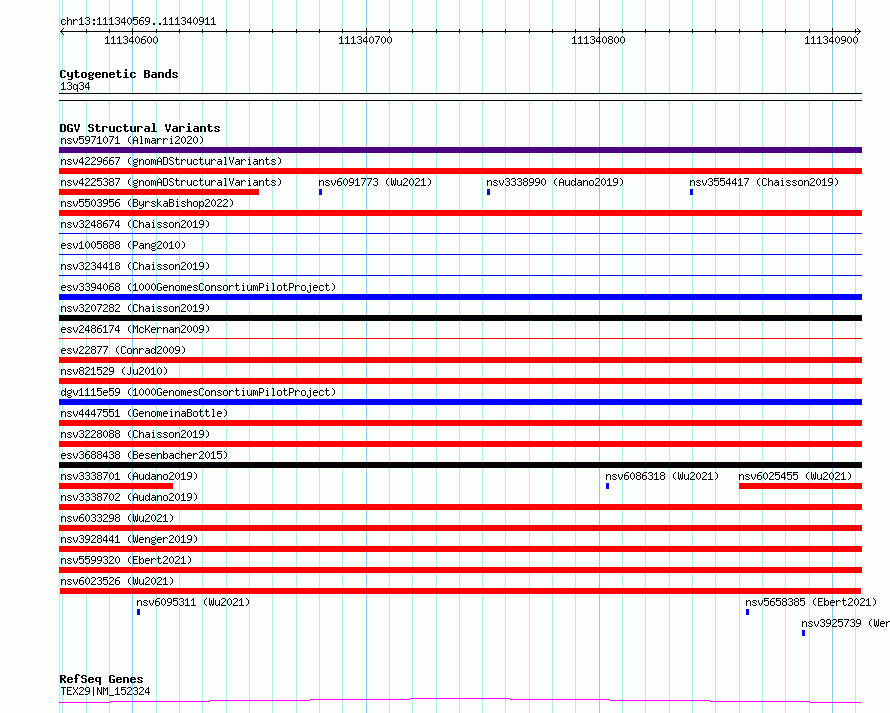This screenshot has width=890, height=713.
Task: Click the RefSeq Genes track title
Action: pyautogui.click(x=101, y=679)
